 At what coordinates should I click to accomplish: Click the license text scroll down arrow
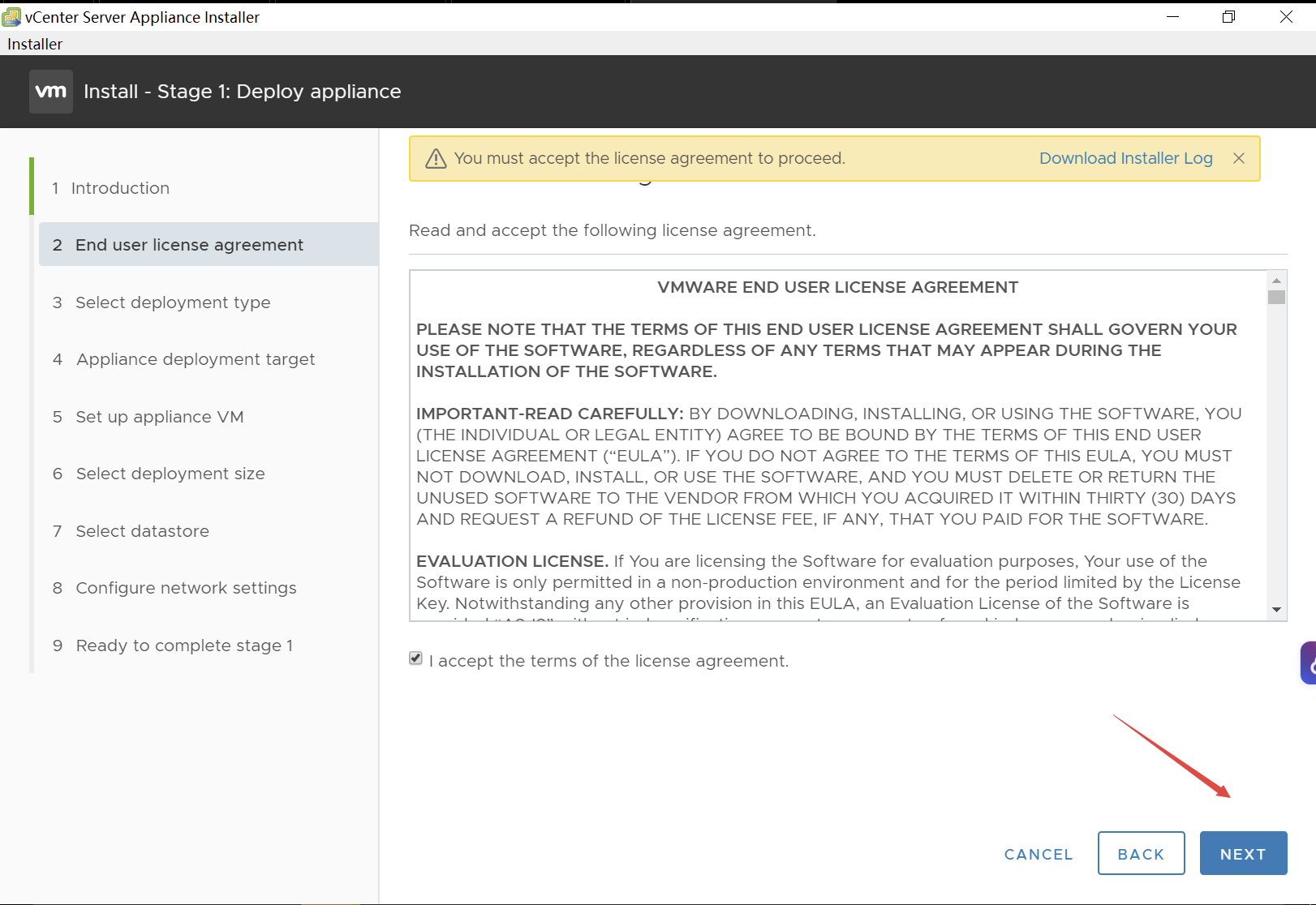pos(1276,610)
